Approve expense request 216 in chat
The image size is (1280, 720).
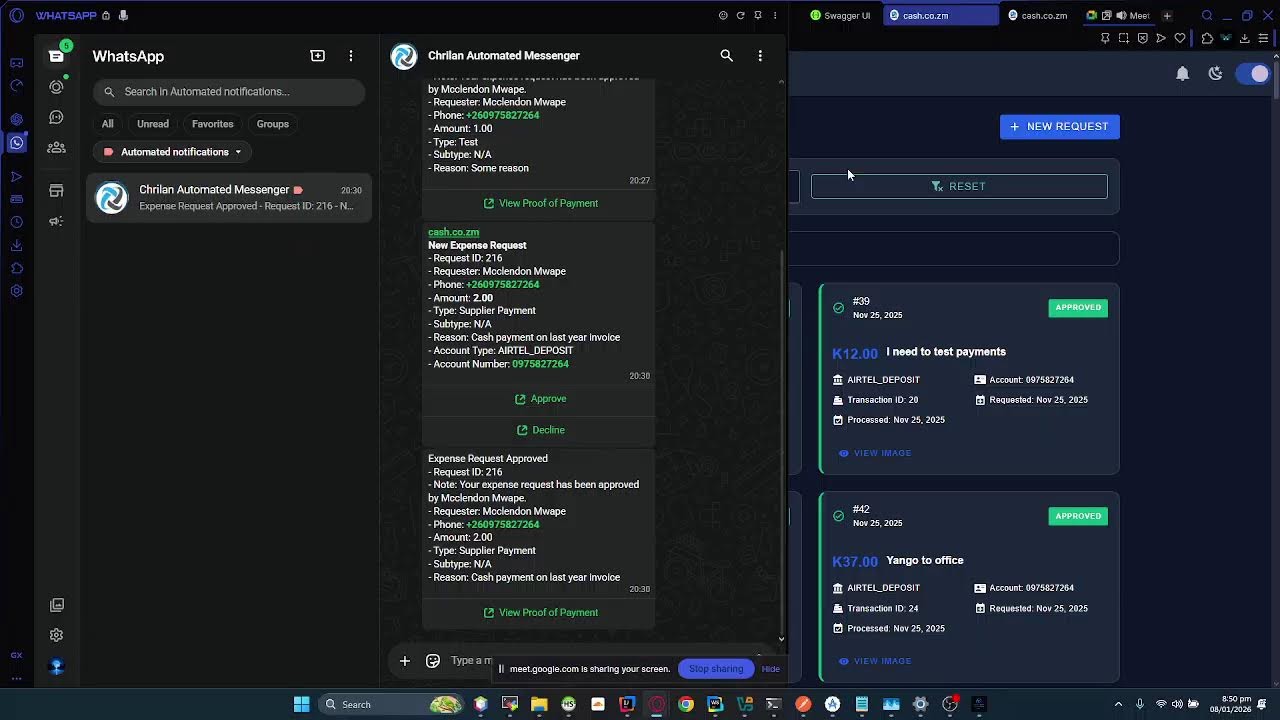[540, 399]
